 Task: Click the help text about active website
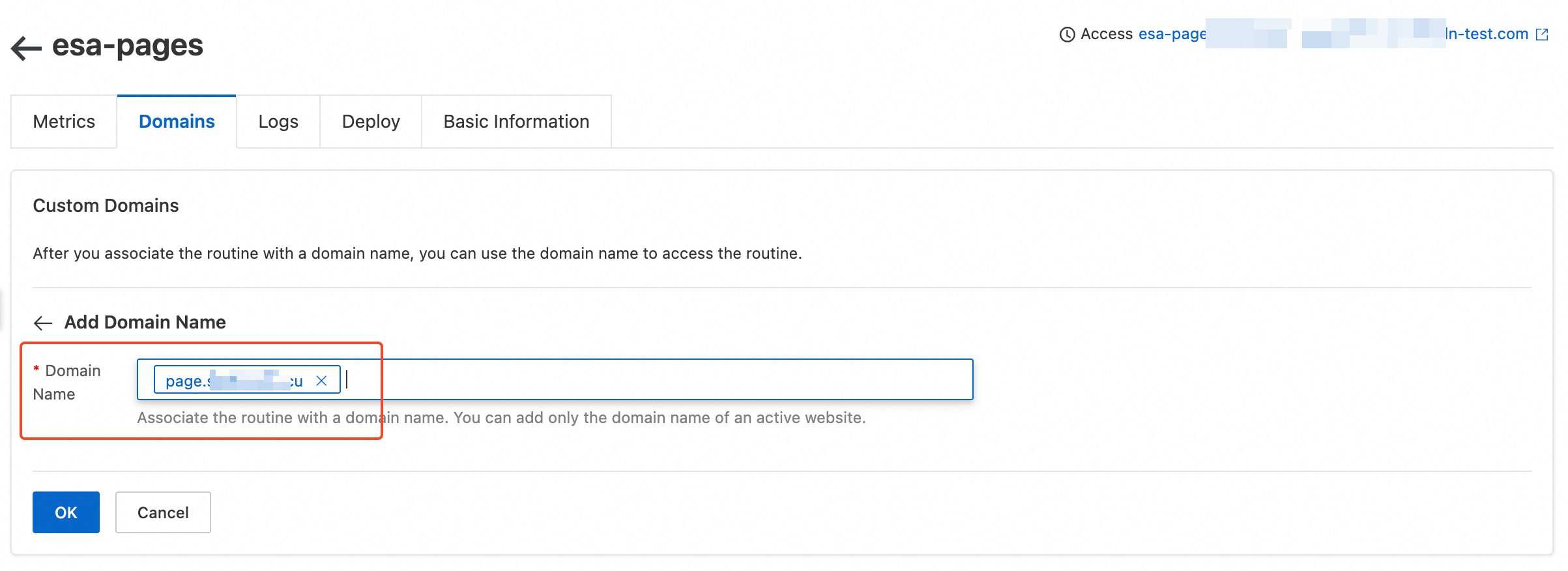click(501, 418)
